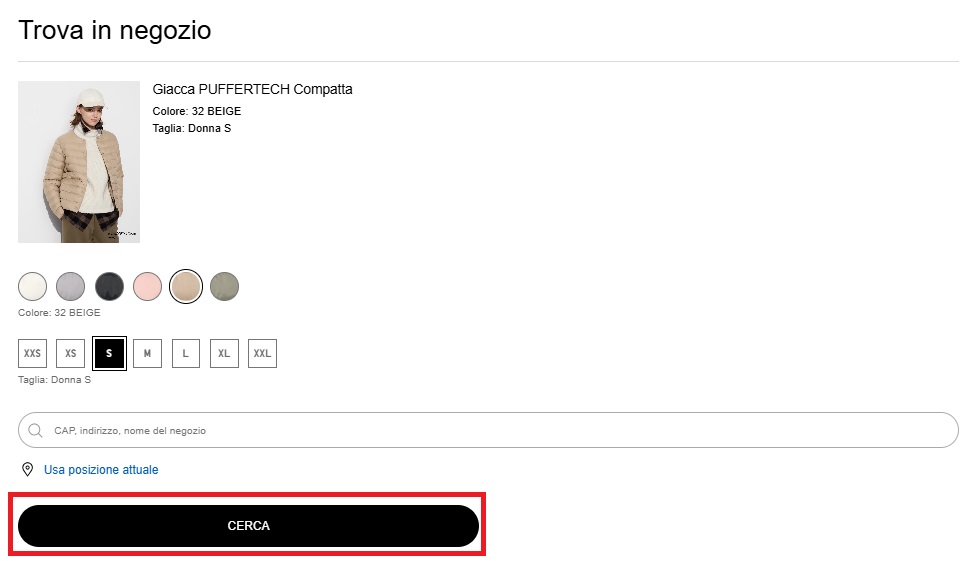This screenshot has height=561, width=975.
Task: Choose the light gray color swatch
Action: [x=71, y=287]
